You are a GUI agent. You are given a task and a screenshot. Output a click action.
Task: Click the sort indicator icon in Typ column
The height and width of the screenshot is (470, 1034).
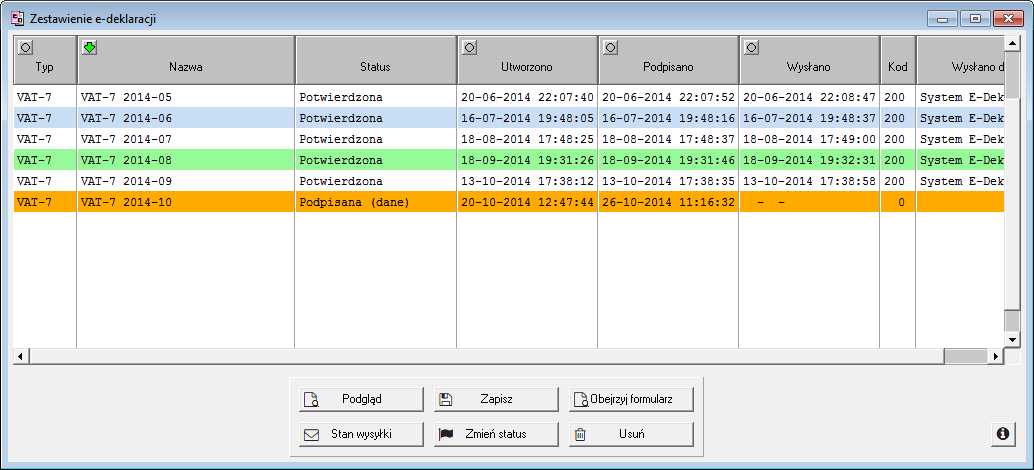[x=26, y=47]
